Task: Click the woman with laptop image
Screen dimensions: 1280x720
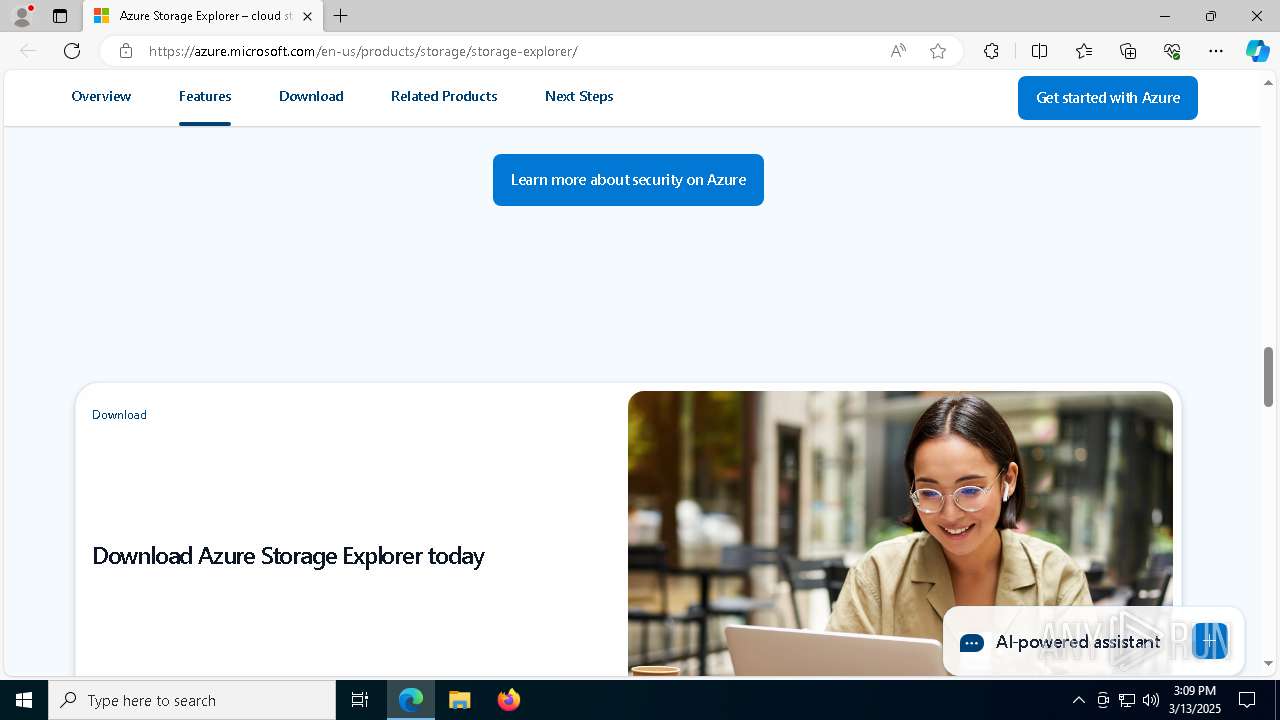Action: [900, 533]
